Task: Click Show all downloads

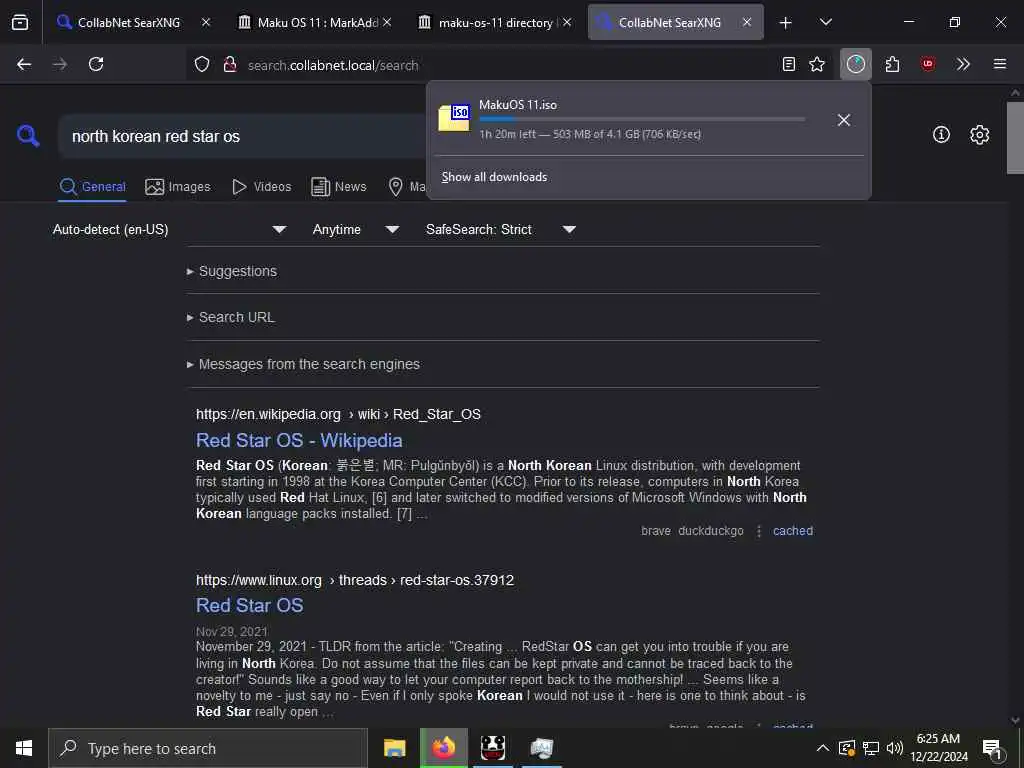Action: pyautogui.click(x=494, y=177)
